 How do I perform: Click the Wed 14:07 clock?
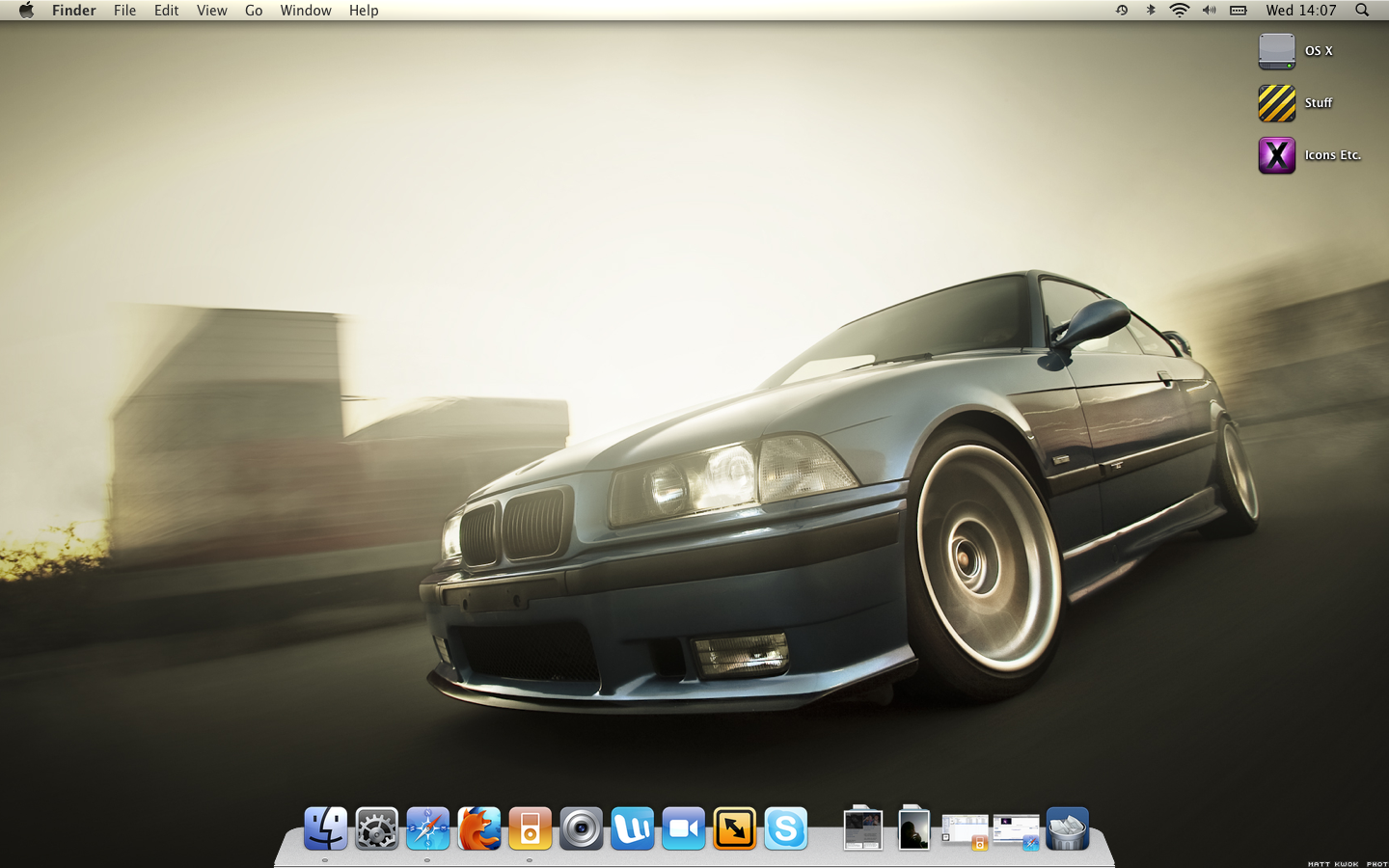tap(1301, 10)
